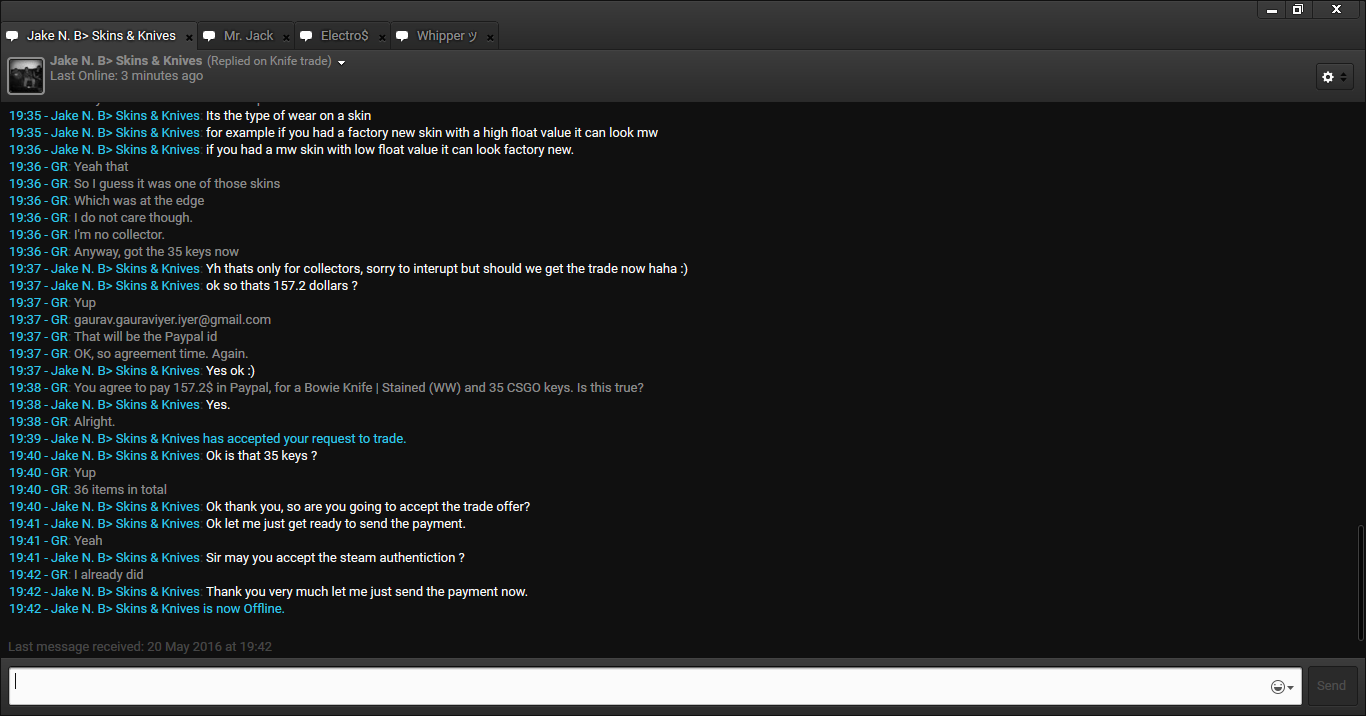Close the Whipper chat tab
This screenshot has width=1366, height=716.
tap(490, 37)
